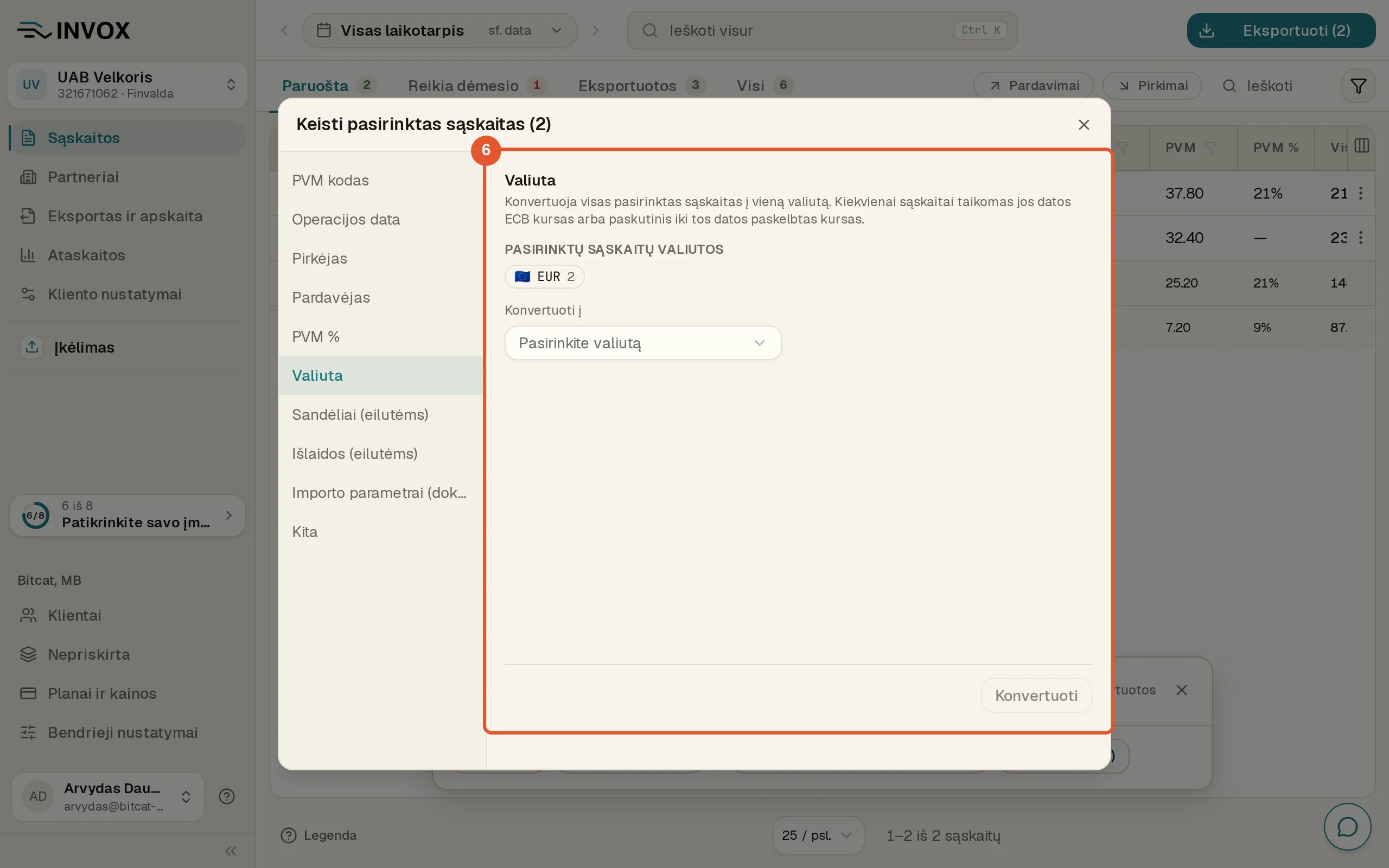Open Partneriai in the sidebar
1389x868 pixels.
coord(128,177)
